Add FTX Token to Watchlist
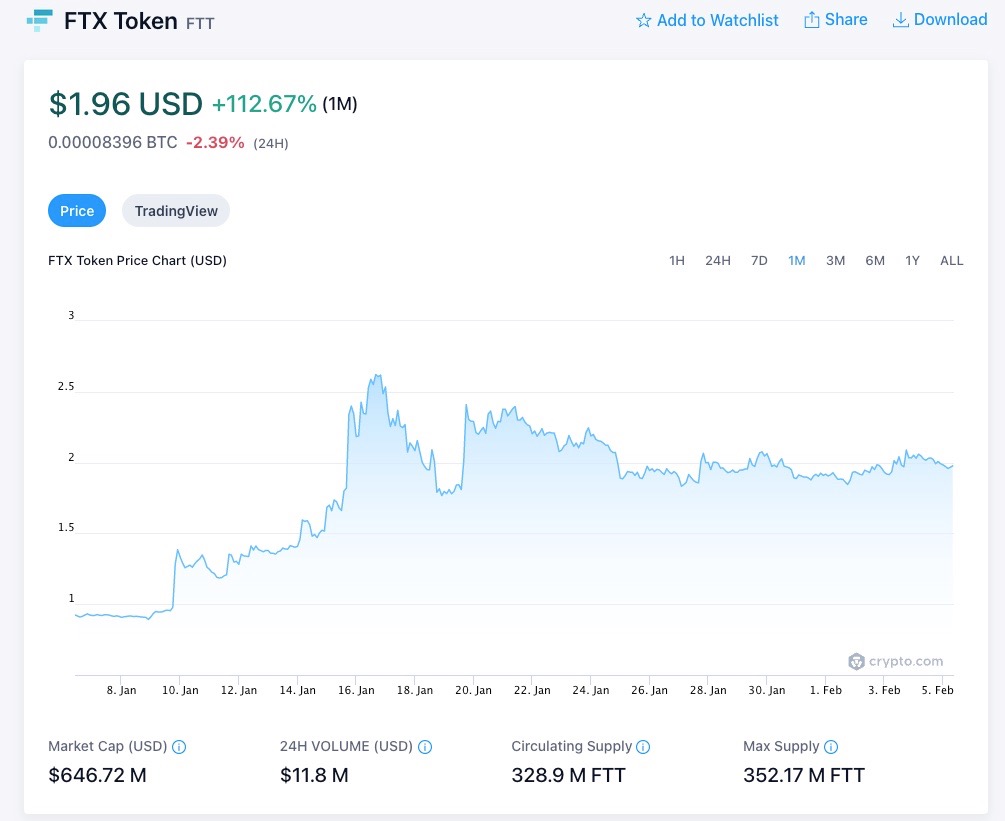 point(708,21)
